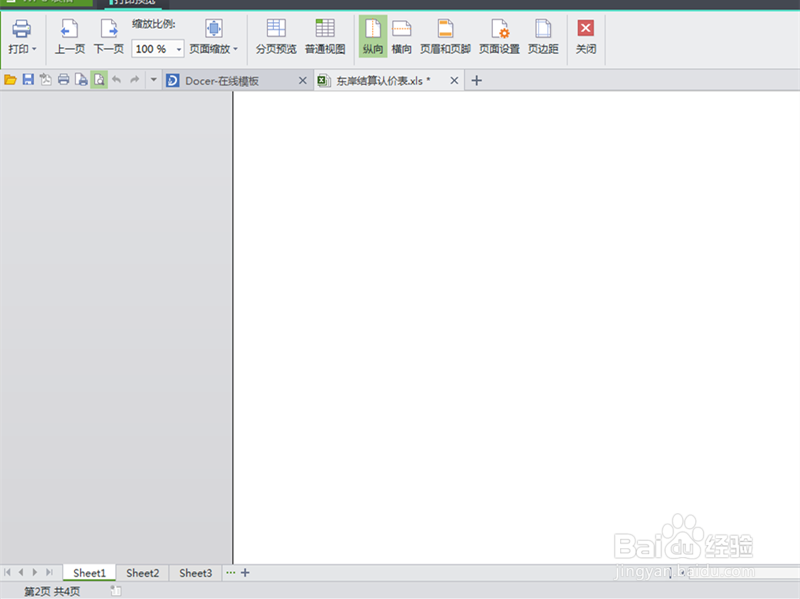Close the Docer-在线模板 tab
The width and height of the screenshot is (800, 599).
(303, 81)
